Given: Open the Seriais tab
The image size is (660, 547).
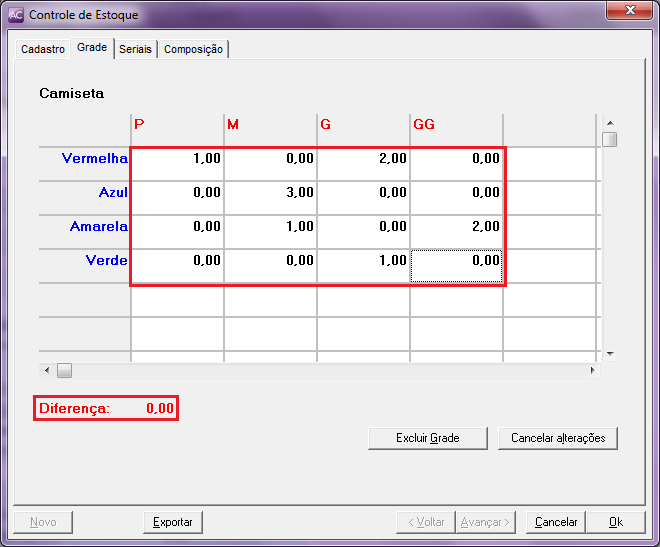Looking at the screenshot, I should coord(135,49).
